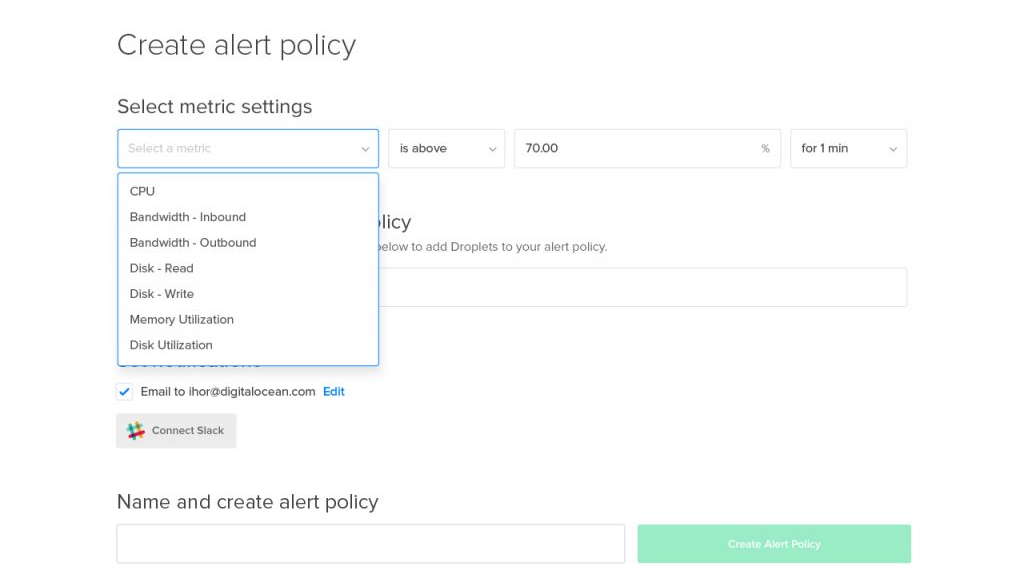This screenshot has width=1024, height=576.
Task: Pick Disk - Read from the list
Action: 161,268
